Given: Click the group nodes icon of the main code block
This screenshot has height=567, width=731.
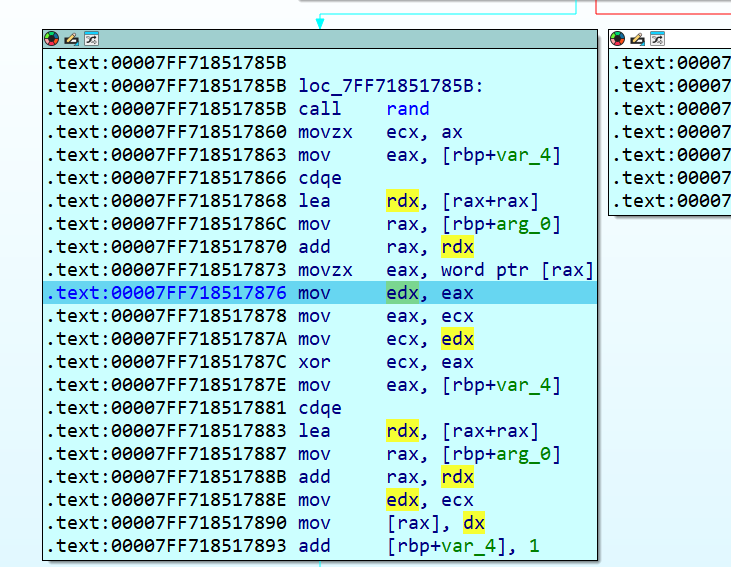Looking at the screenshot, I should (x=91, y=39).
